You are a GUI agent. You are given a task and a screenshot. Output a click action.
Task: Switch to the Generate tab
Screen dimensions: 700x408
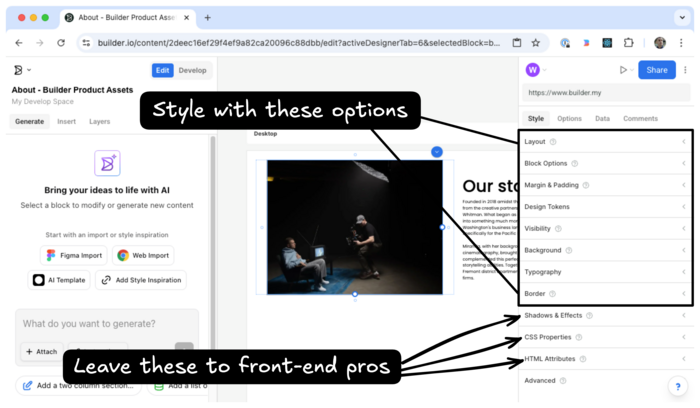tap(29, 121)
